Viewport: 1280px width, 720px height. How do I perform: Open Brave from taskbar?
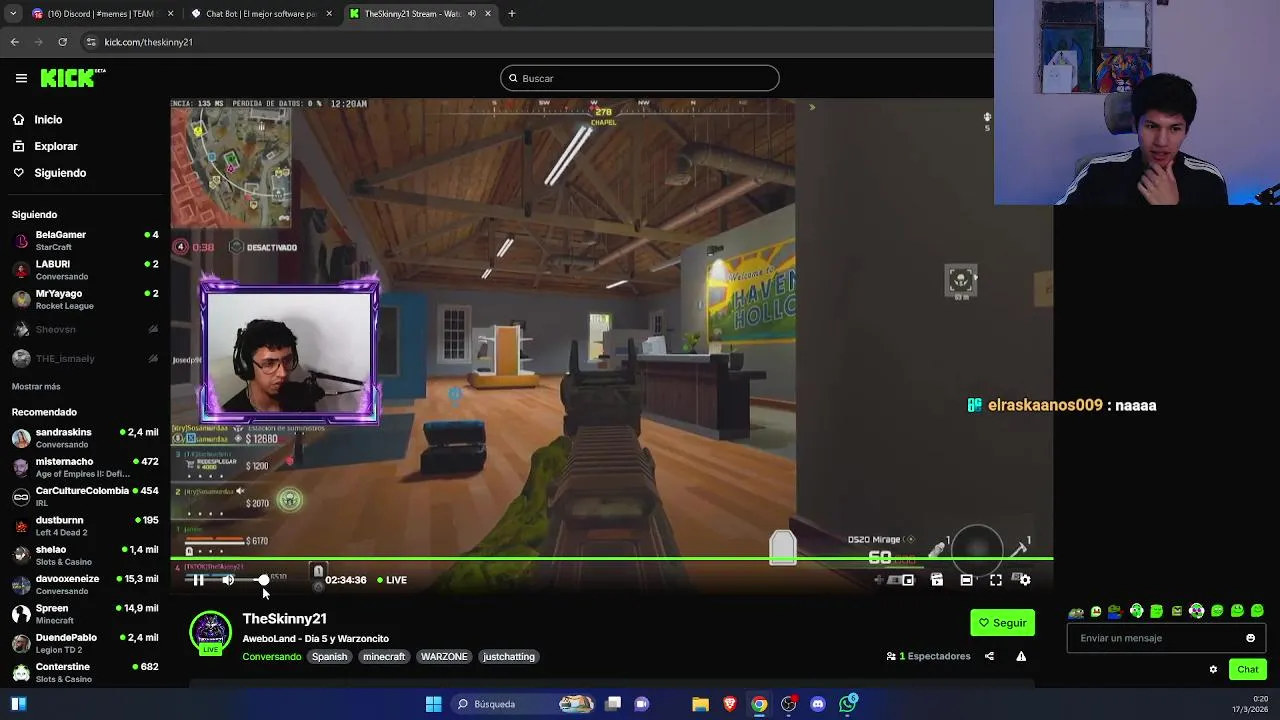click(x=730, y=704)
